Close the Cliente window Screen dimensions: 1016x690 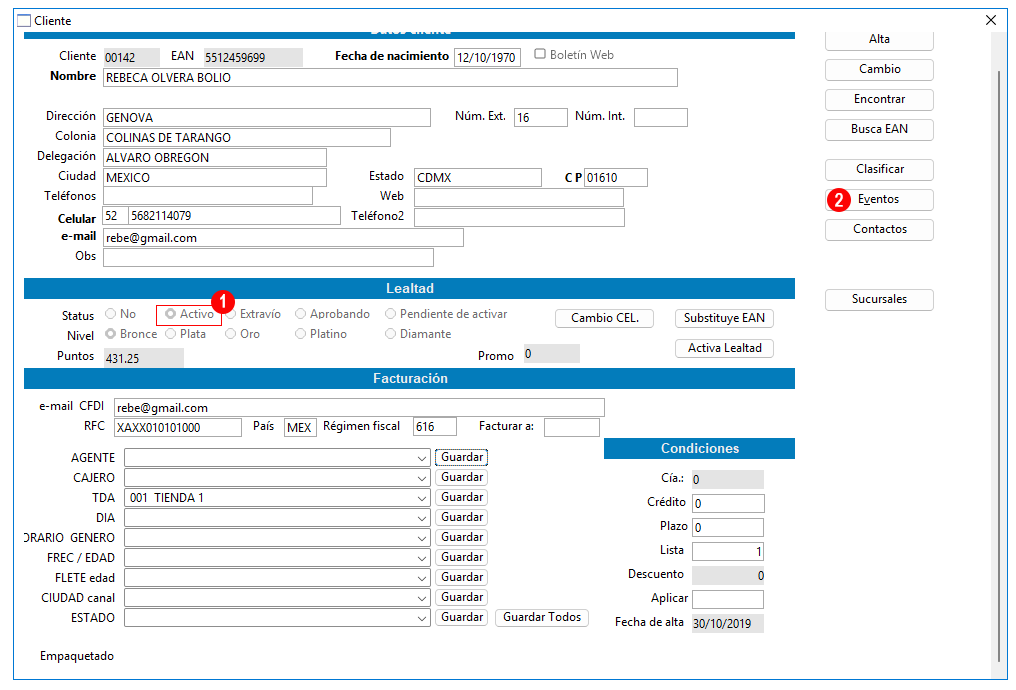click(991, 20)
